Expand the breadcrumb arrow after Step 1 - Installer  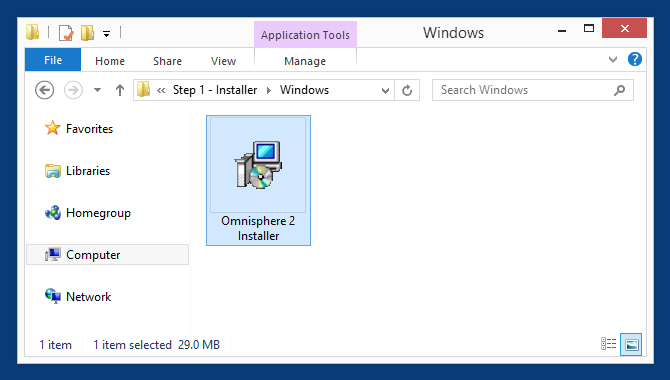[269, 90]
